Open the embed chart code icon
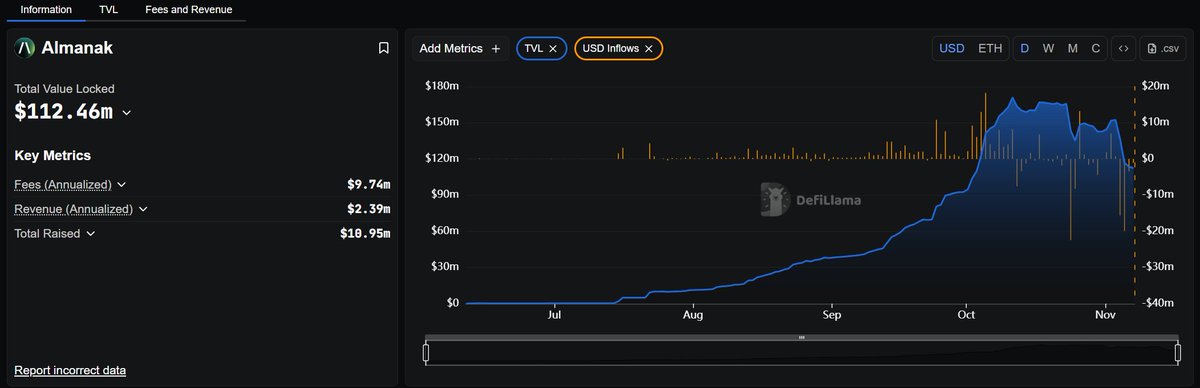This screenshot has height=388, width=1200. (1124, 48)
